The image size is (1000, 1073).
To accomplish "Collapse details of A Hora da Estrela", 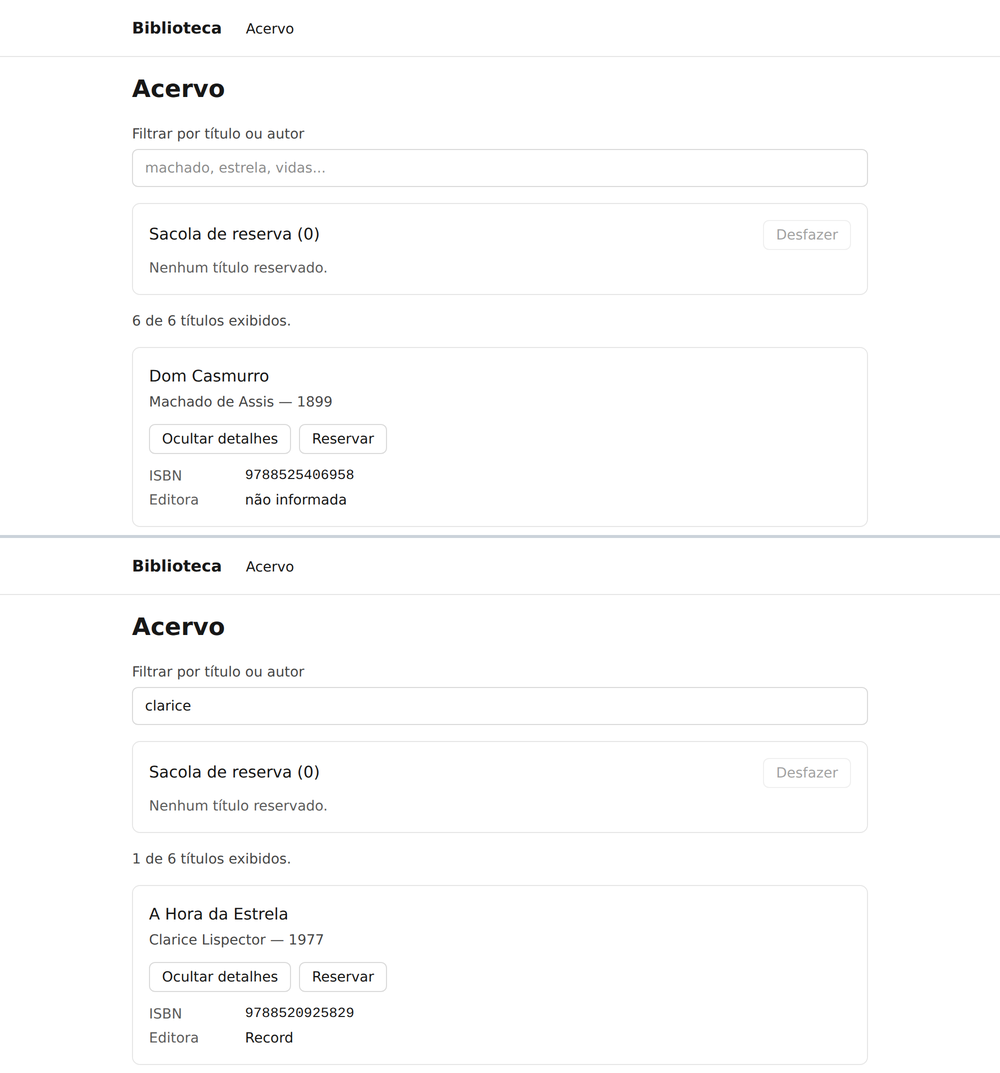I will pyautogui.click(x=220, y=977).
